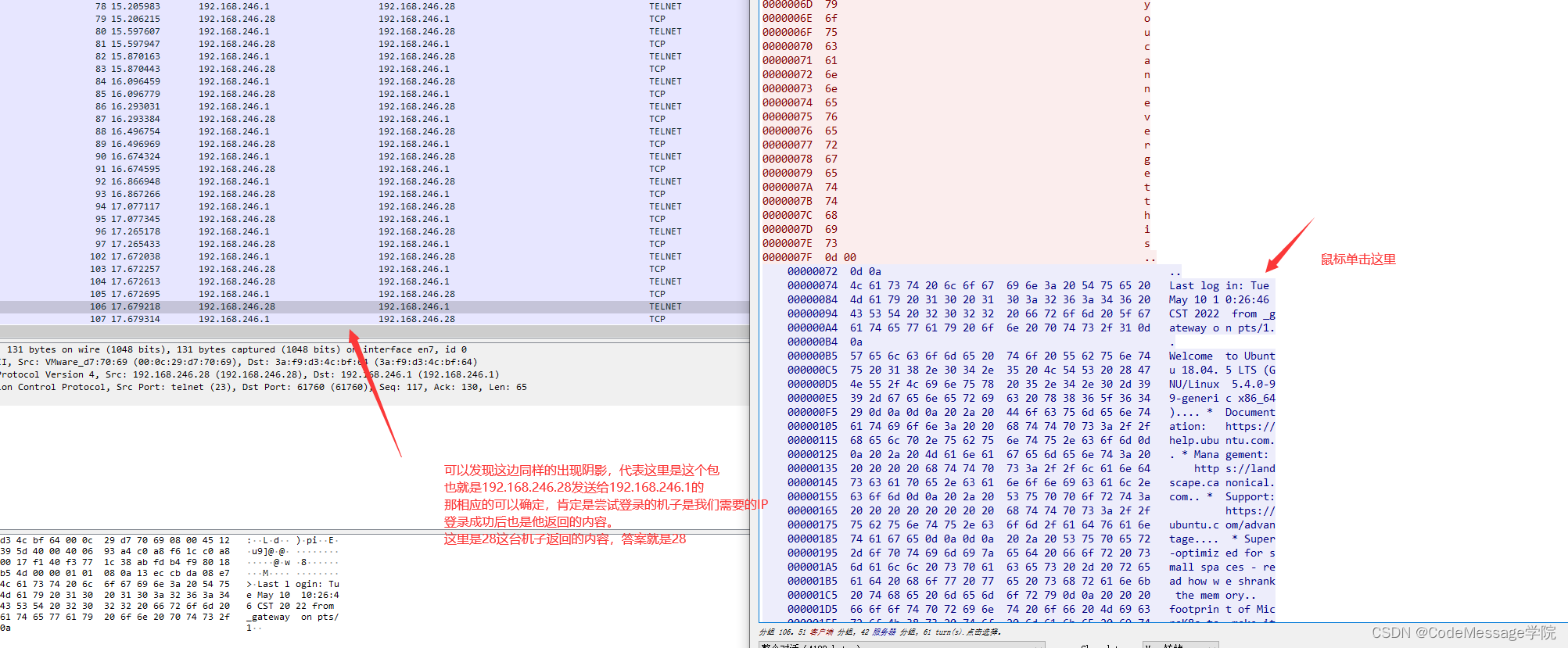Click the stream status line mentioning 61 turn(s)
The height and width of the screenshot is (648, 1568).
click(880, 632)
